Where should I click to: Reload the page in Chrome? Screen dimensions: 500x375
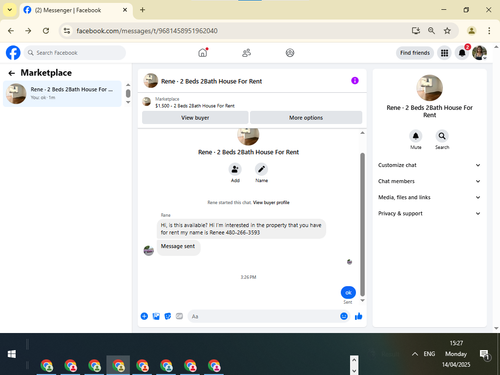coord(46,31)
